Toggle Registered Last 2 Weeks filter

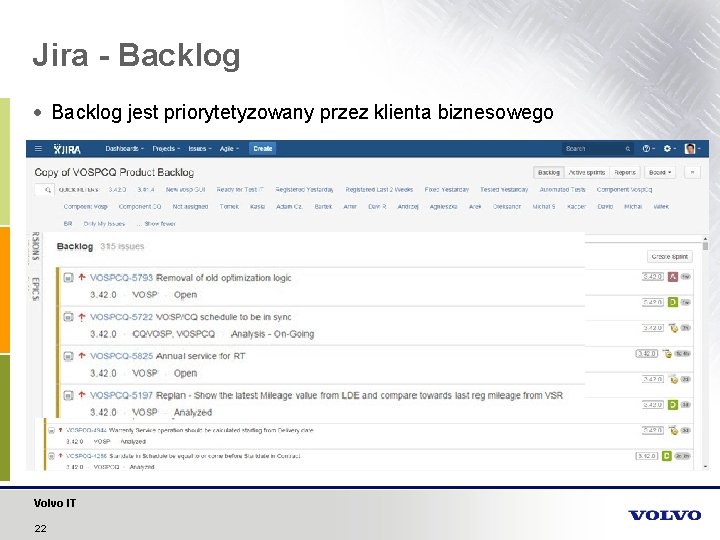(379, 190)
